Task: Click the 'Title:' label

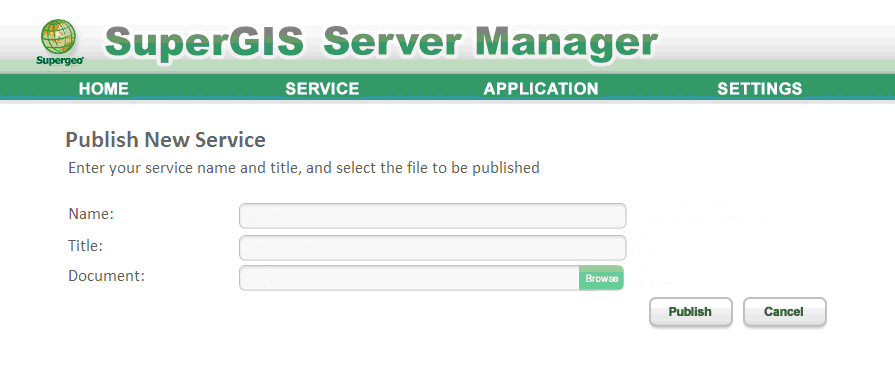Action: click(x=86, y=246)
